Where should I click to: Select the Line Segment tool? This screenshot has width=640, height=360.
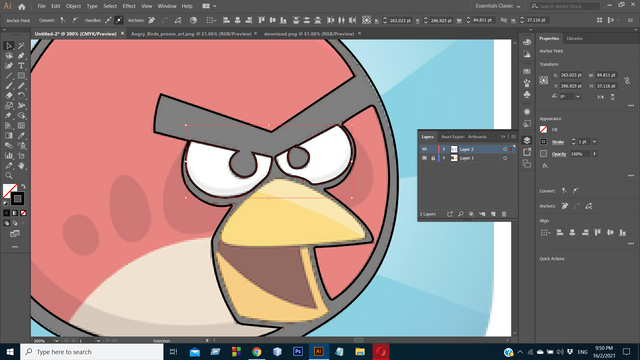click(9, 76)
